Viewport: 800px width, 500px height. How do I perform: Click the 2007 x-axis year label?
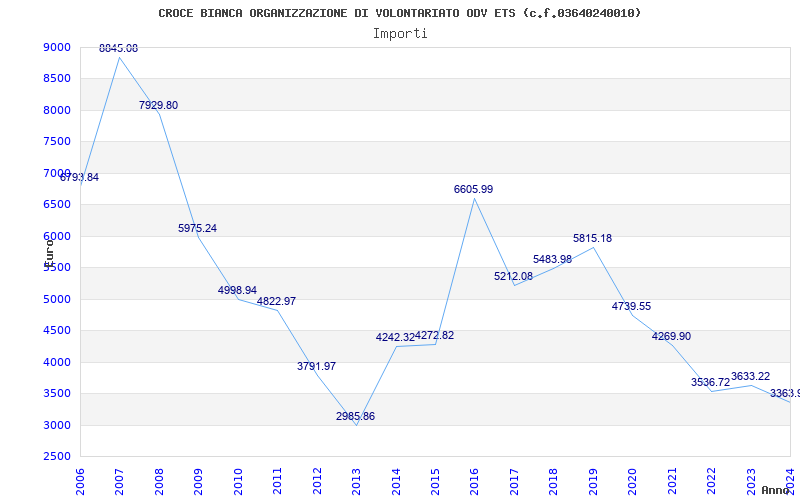119,481
